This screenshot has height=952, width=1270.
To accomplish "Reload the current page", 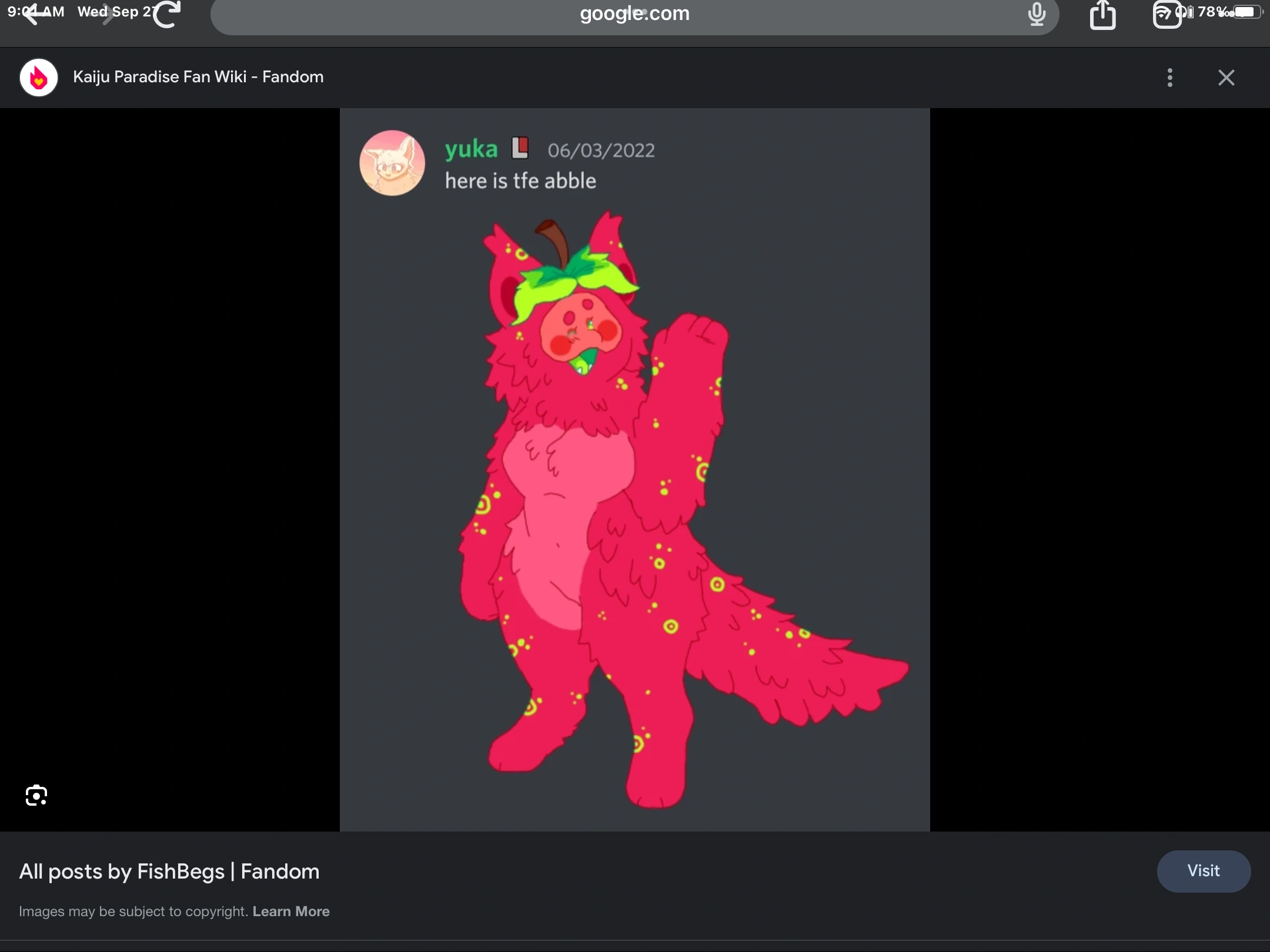I will (166, 13).
